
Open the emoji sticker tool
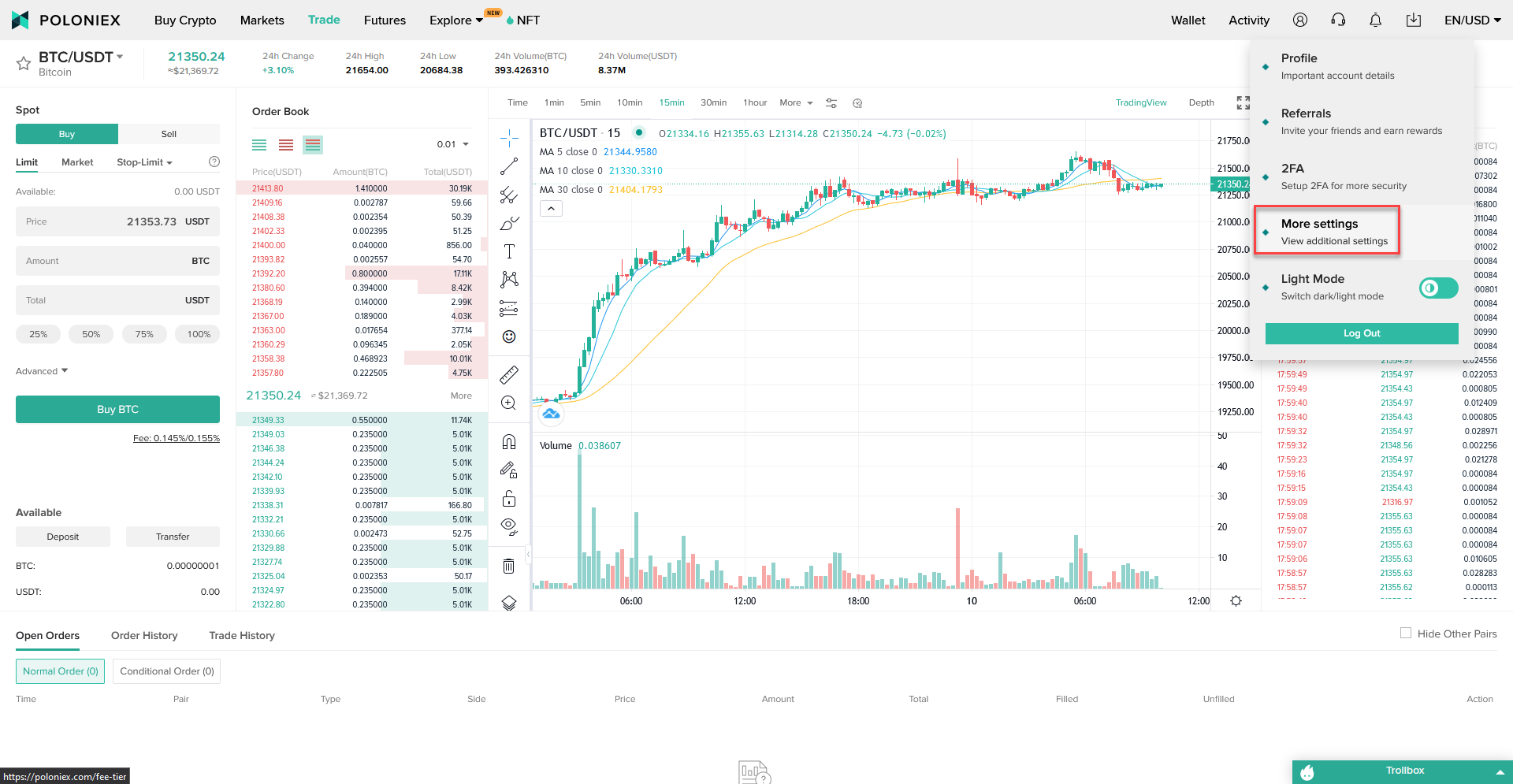(509, 336)
